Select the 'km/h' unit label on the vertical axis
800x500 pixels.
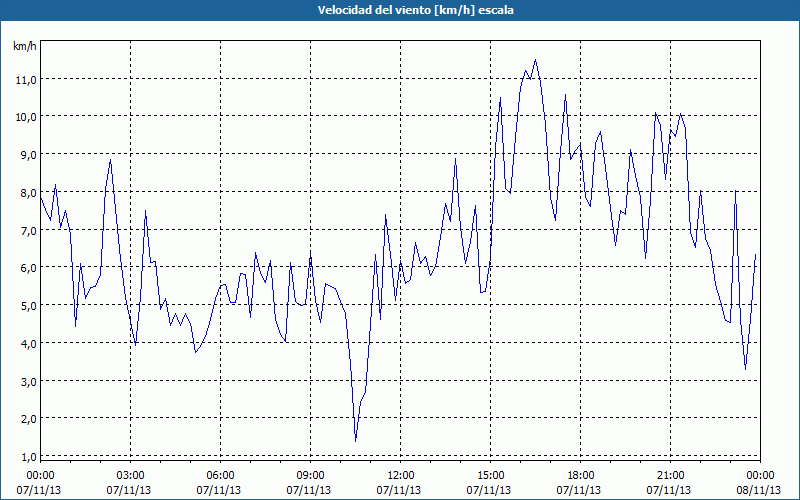(x=24, y=46)
